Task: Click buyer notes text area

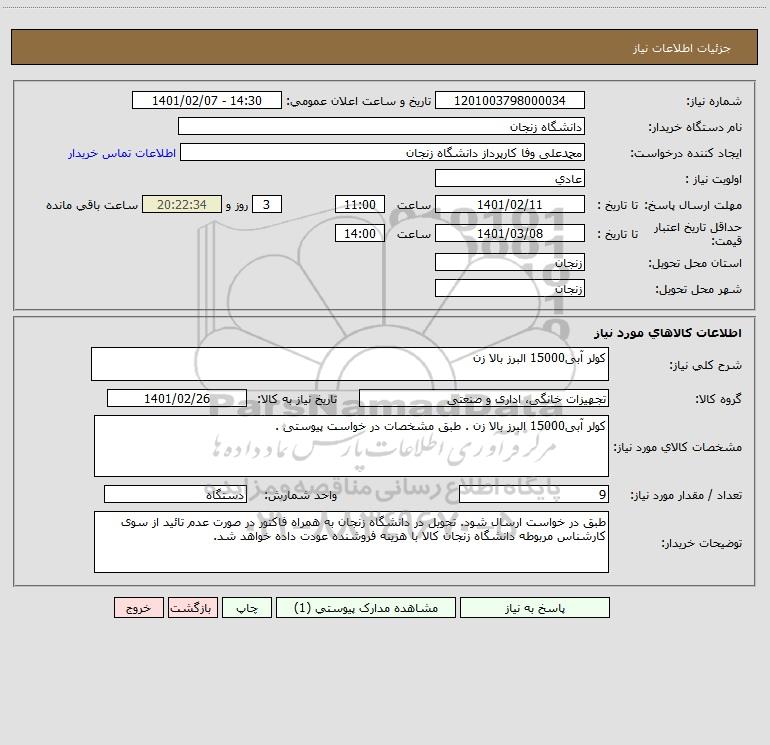Action: click(x=351, y=542)
